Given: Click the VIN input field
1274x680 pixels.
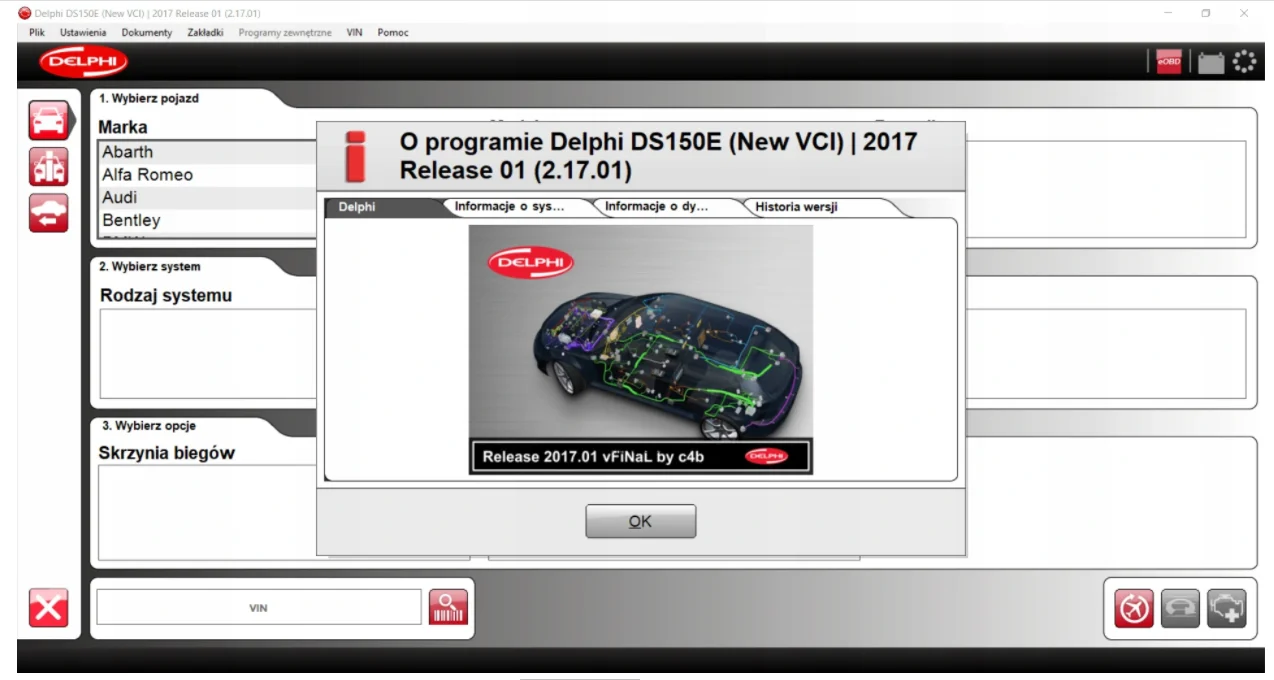Looking at the screenshot, I should click(259, 607).
